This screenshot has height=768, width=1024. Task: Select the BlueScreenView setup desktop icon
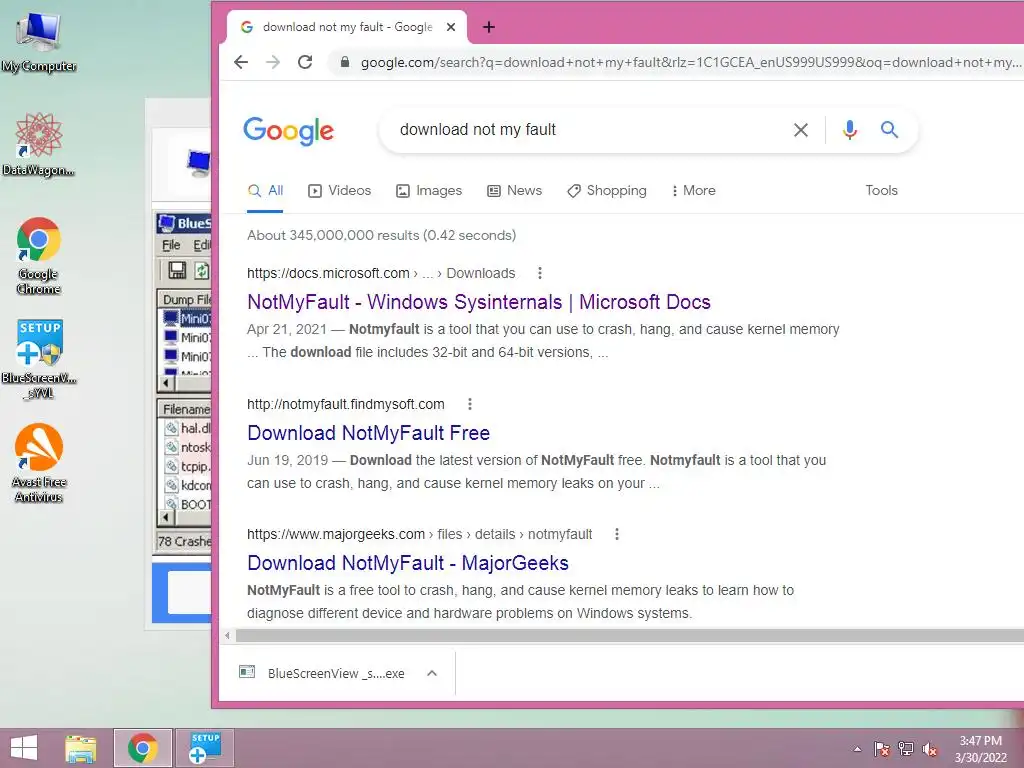point(39,359)
